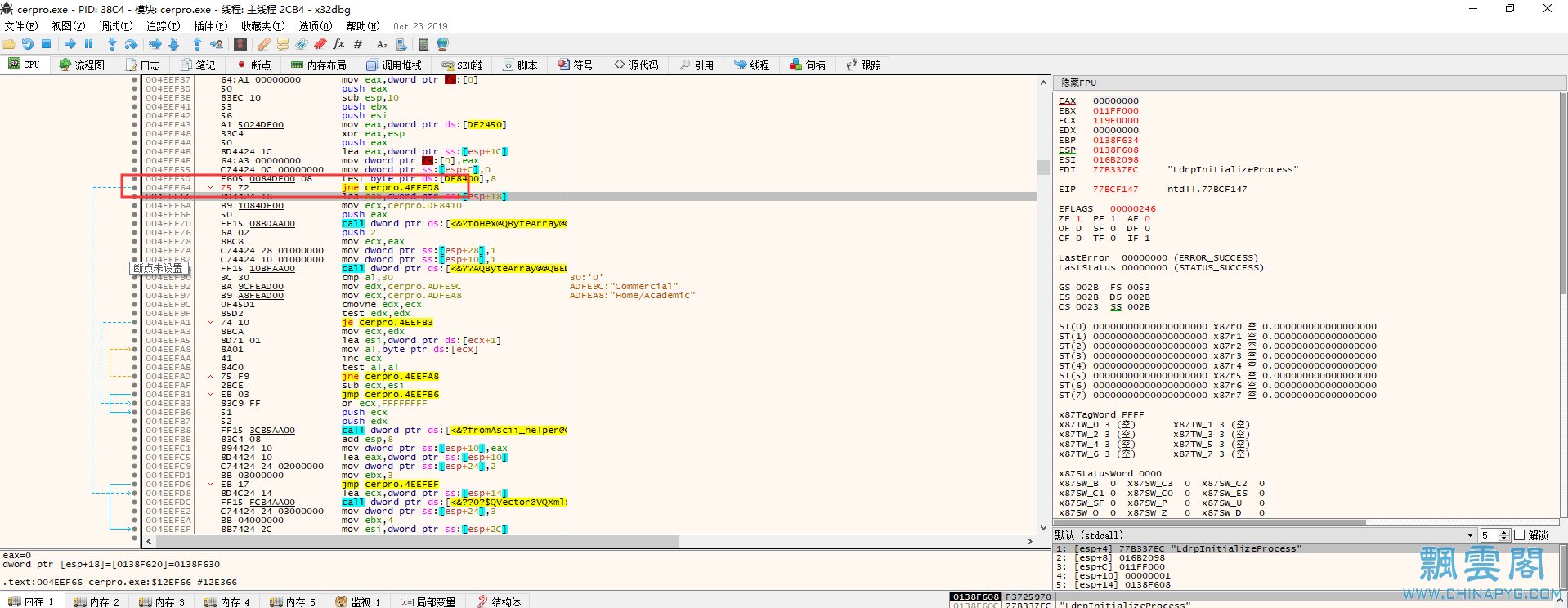Switch to the 调用堆栈 tab
Screen dimensions: 1568x608
[x=394, y=65]
